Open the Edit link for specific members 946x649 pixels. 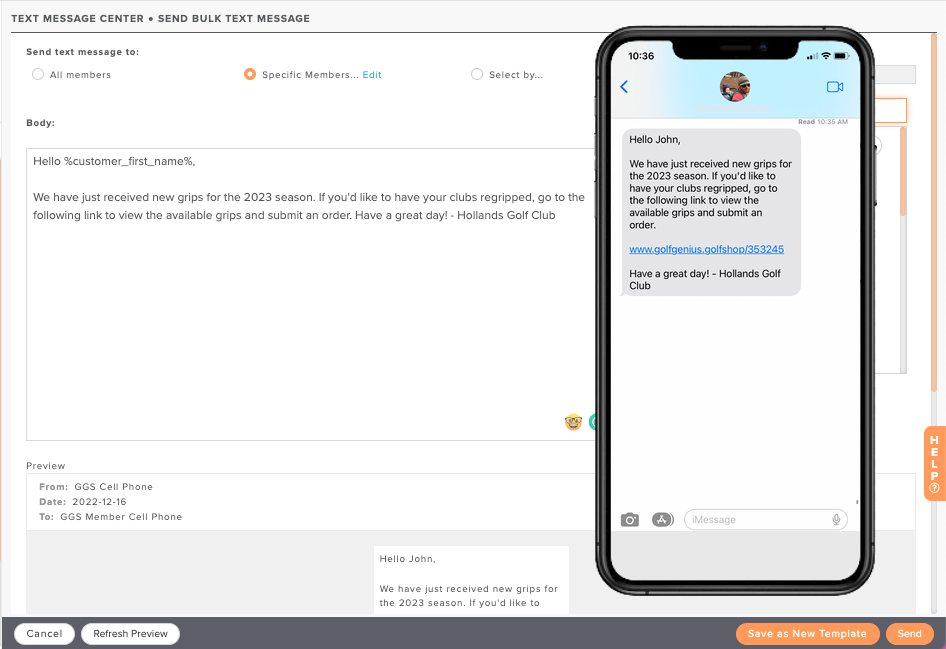pyautogui.click(x=372, y=75)
